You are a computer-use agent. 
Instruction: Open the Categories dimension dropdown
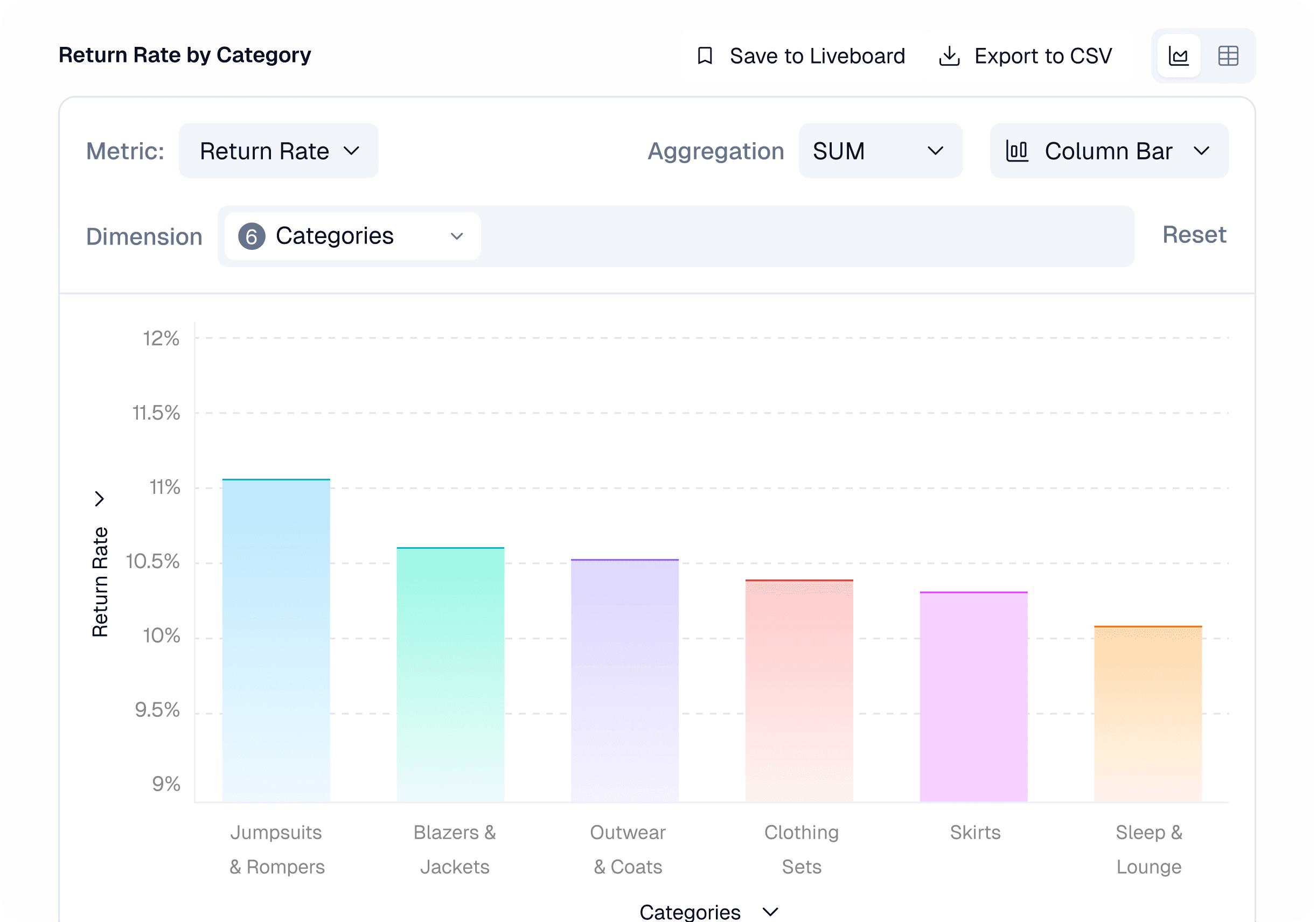(352, 236)
